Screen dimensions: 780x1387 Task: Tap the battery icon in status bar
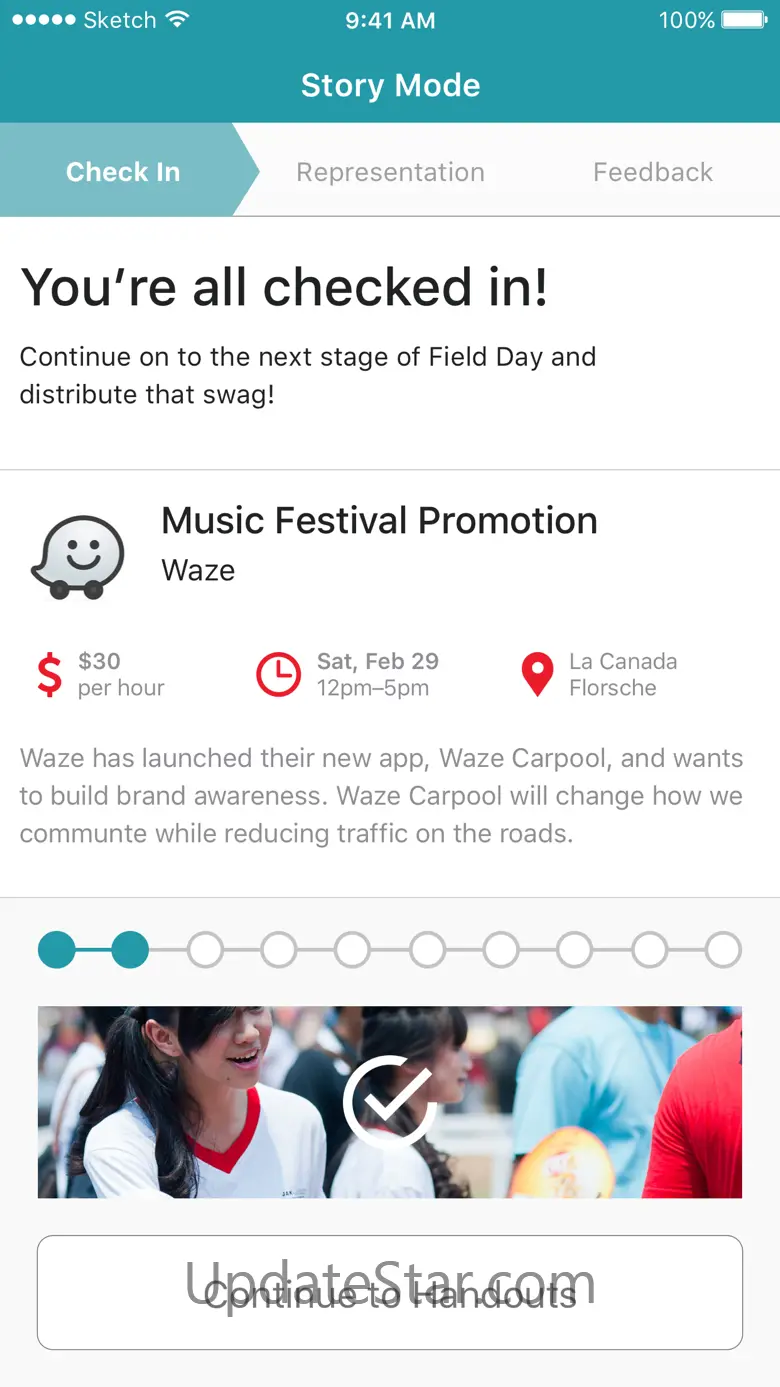point(744,20)
